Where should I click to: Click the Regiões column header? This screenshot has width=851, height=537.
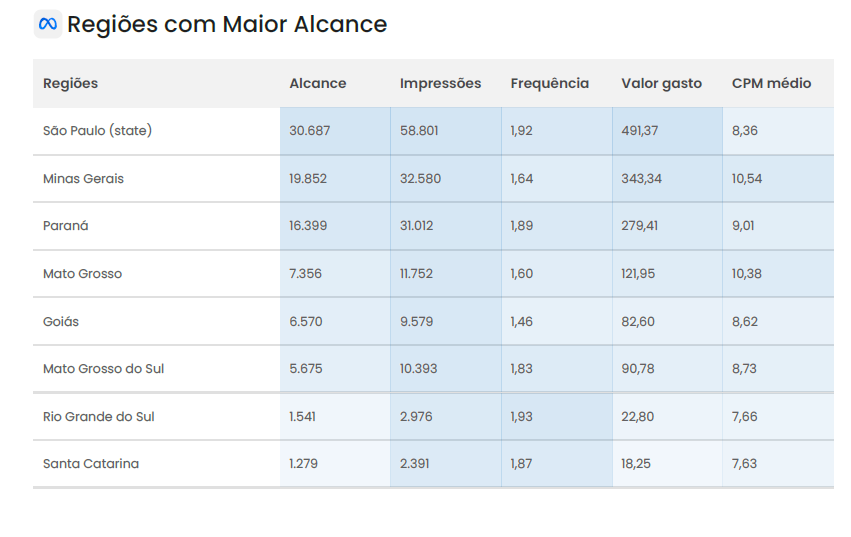tap(71, 84)
